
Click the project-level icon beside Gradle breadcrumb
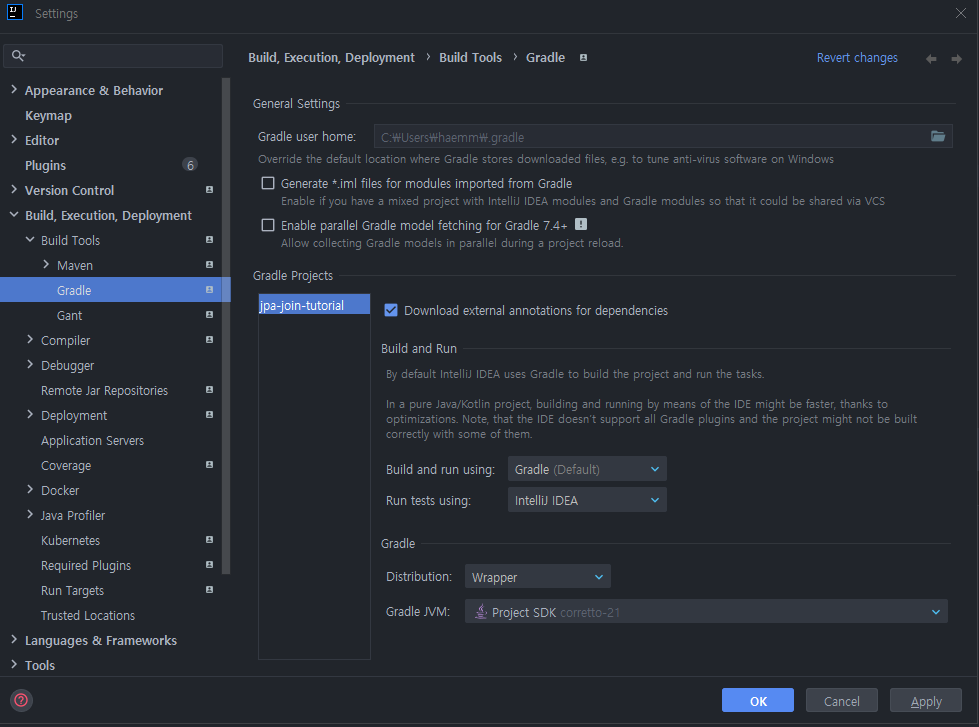point(583,57)
